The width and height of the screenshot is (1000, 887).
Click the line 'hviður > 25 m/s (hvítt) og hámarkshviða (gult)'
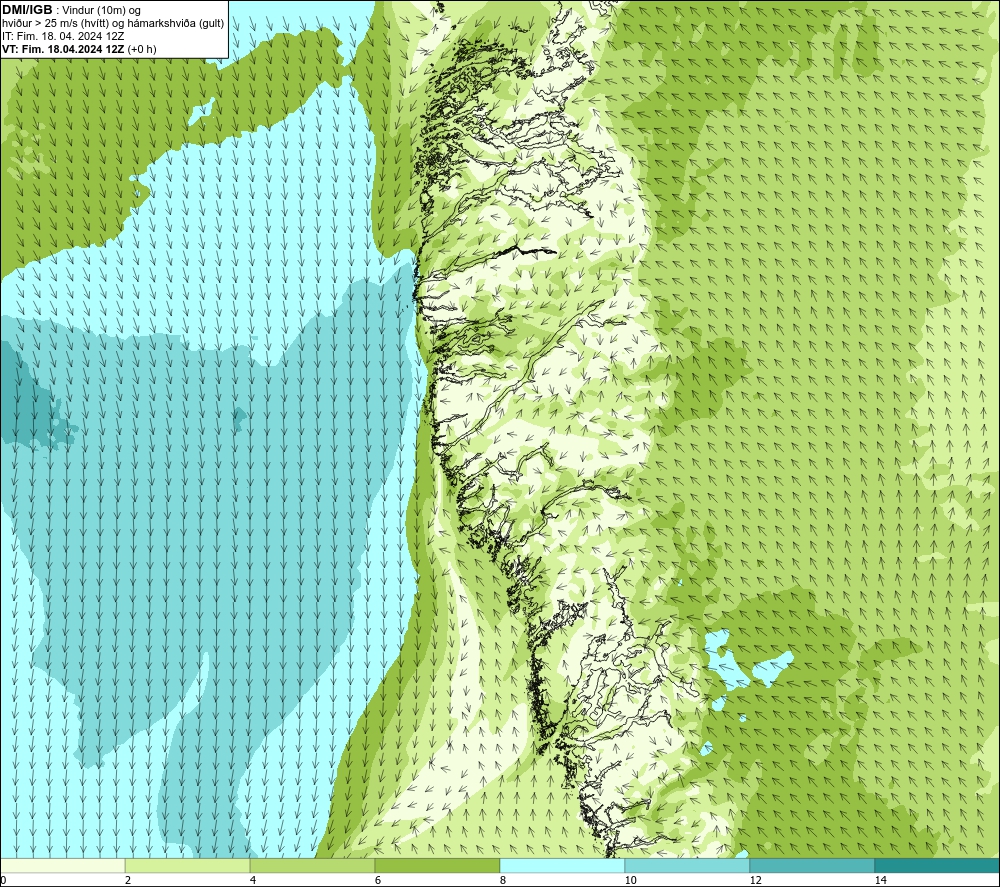click(x=113, y=23)
